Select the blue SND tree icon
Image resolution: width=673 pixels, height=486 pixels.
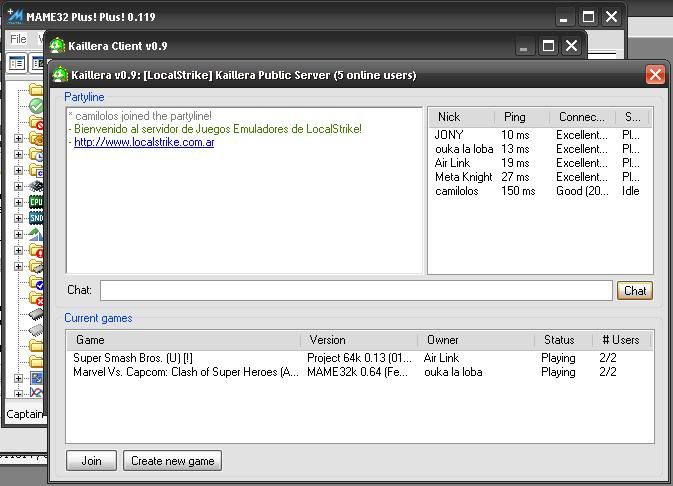coord(36,218)
